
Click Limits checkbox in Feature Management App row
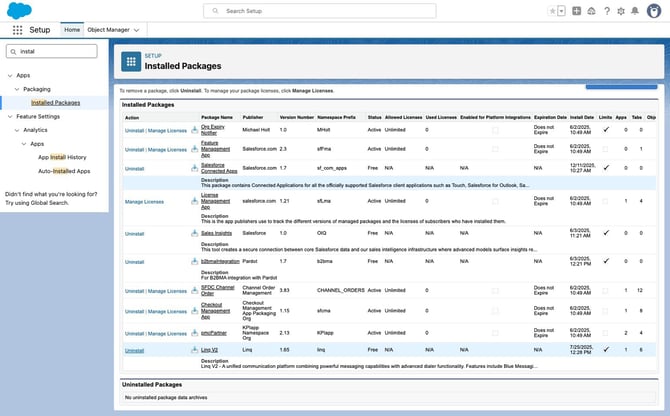(605, 149)
